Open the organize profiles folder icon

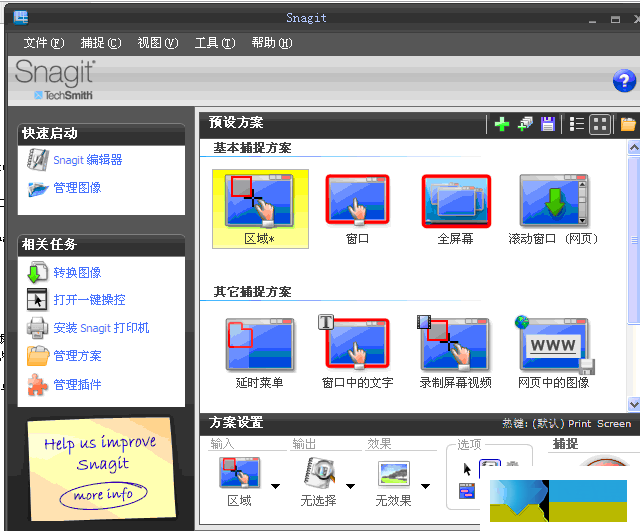[628, 124]
